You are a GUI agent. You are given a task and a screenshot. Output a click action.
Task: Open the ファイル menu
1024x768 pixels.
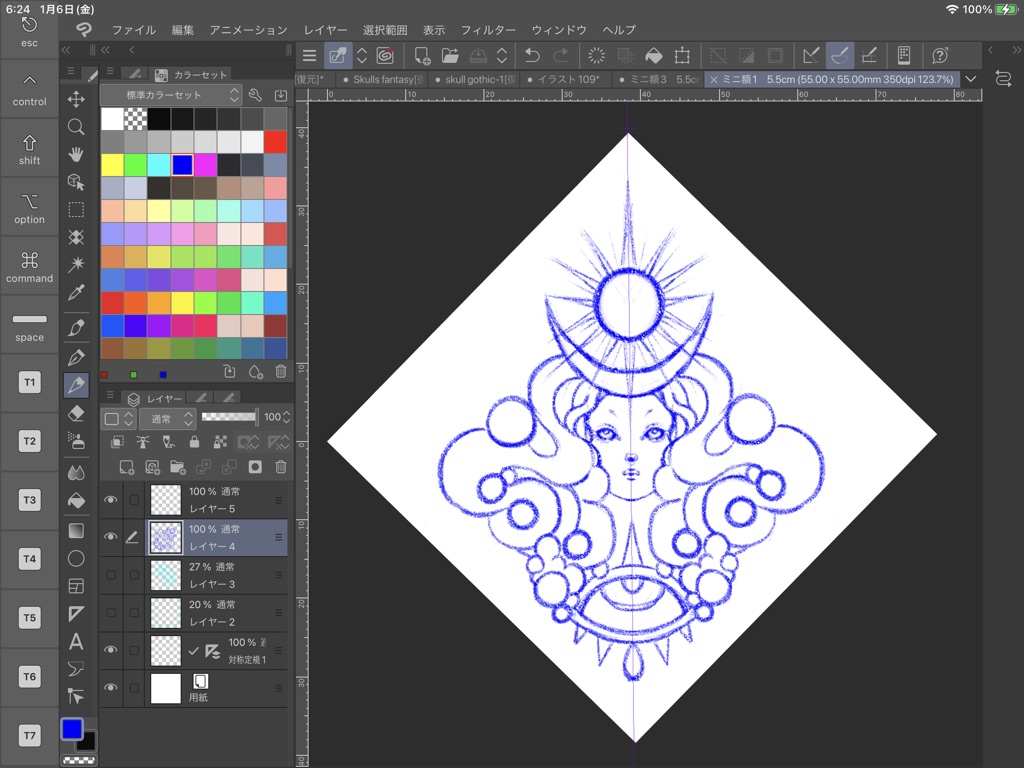[x=133, y=30]
